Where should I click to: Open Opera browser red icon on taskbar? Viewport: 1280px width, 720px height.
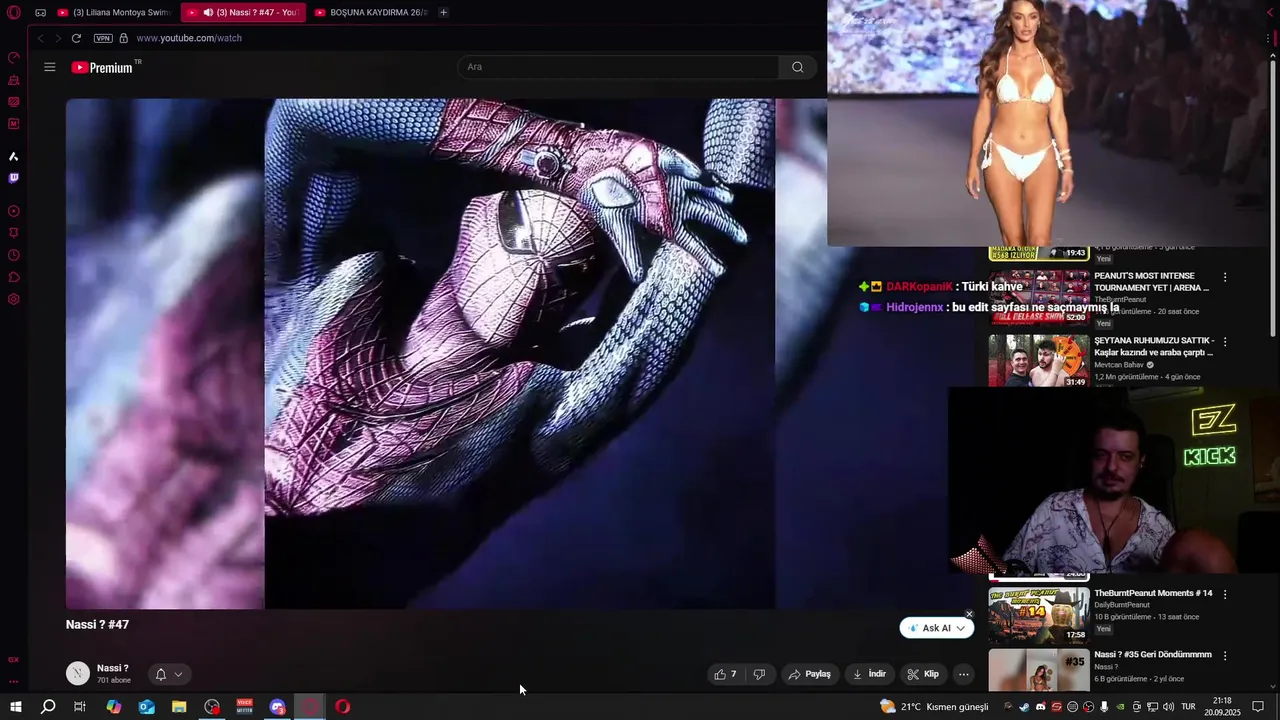pyautogui.click(x=343, y=707)
